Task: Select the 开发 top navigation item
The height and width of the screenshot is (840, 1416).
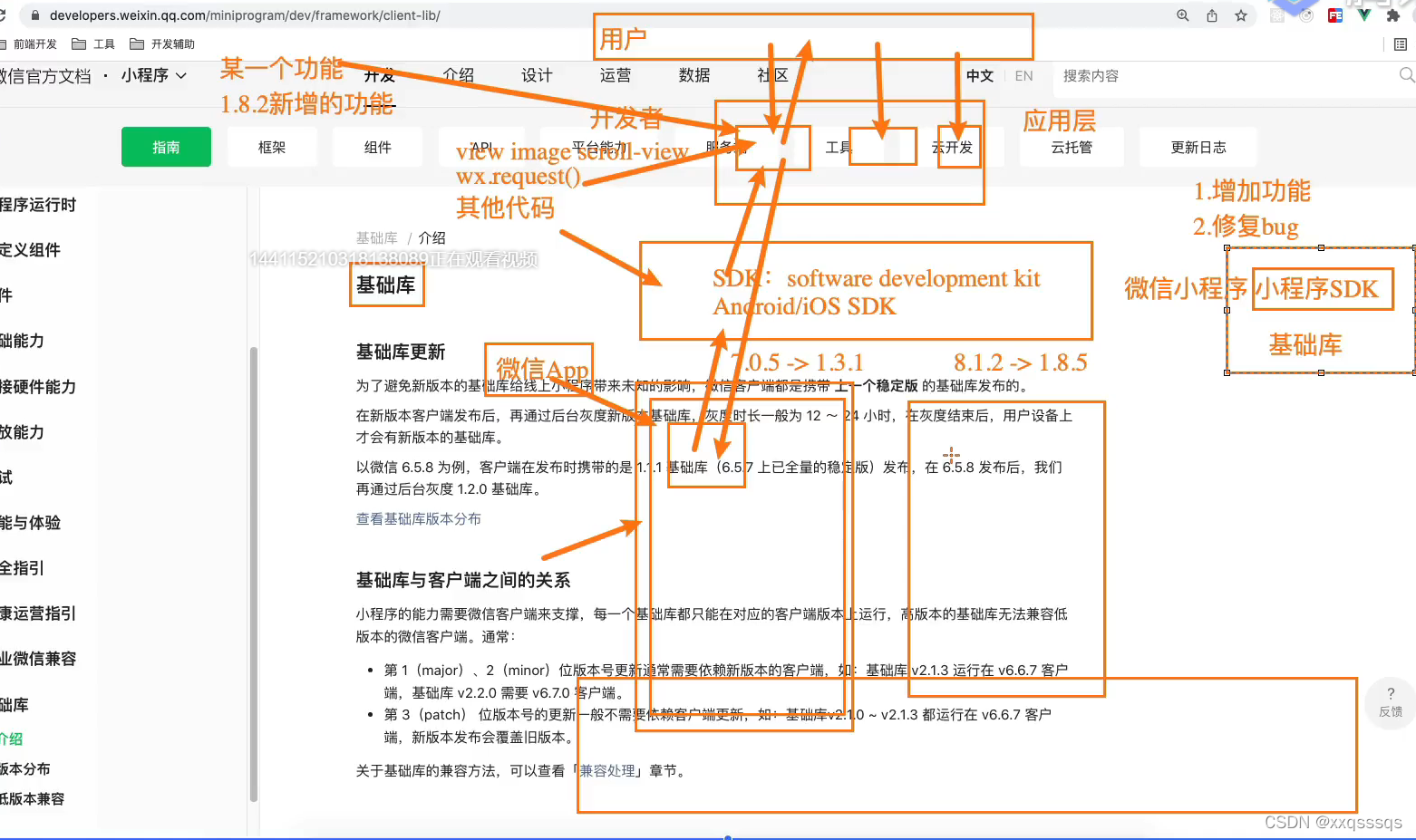Action: click(380, 75)
